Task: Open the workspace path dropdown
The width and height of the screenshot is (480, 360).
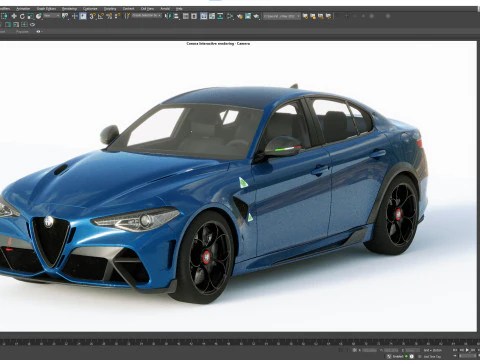Action: [x=282, y=16]
